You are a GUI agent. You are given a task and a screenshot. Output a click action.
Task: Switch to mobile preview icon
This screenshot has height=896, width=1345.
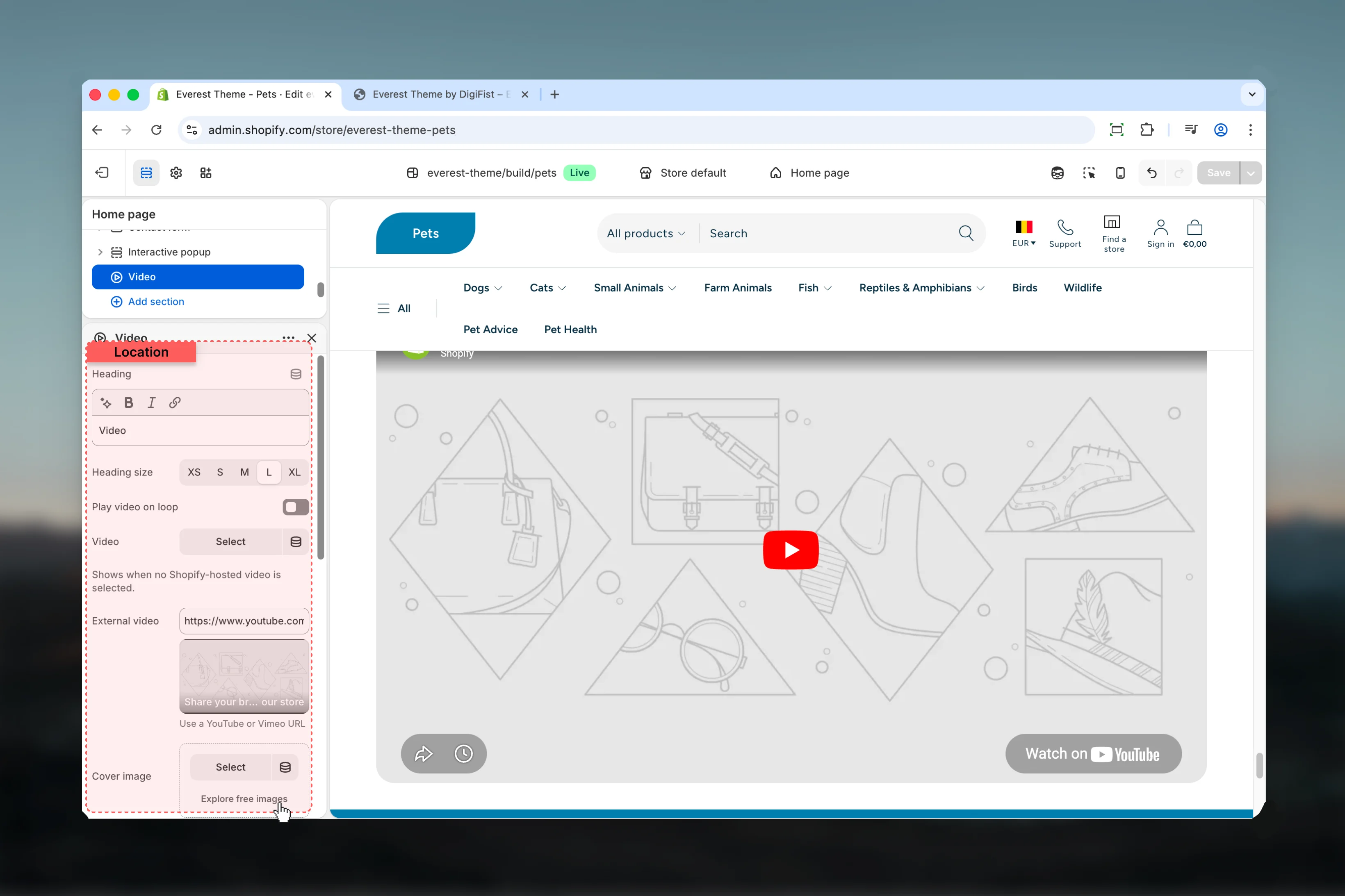point(1120,173)
